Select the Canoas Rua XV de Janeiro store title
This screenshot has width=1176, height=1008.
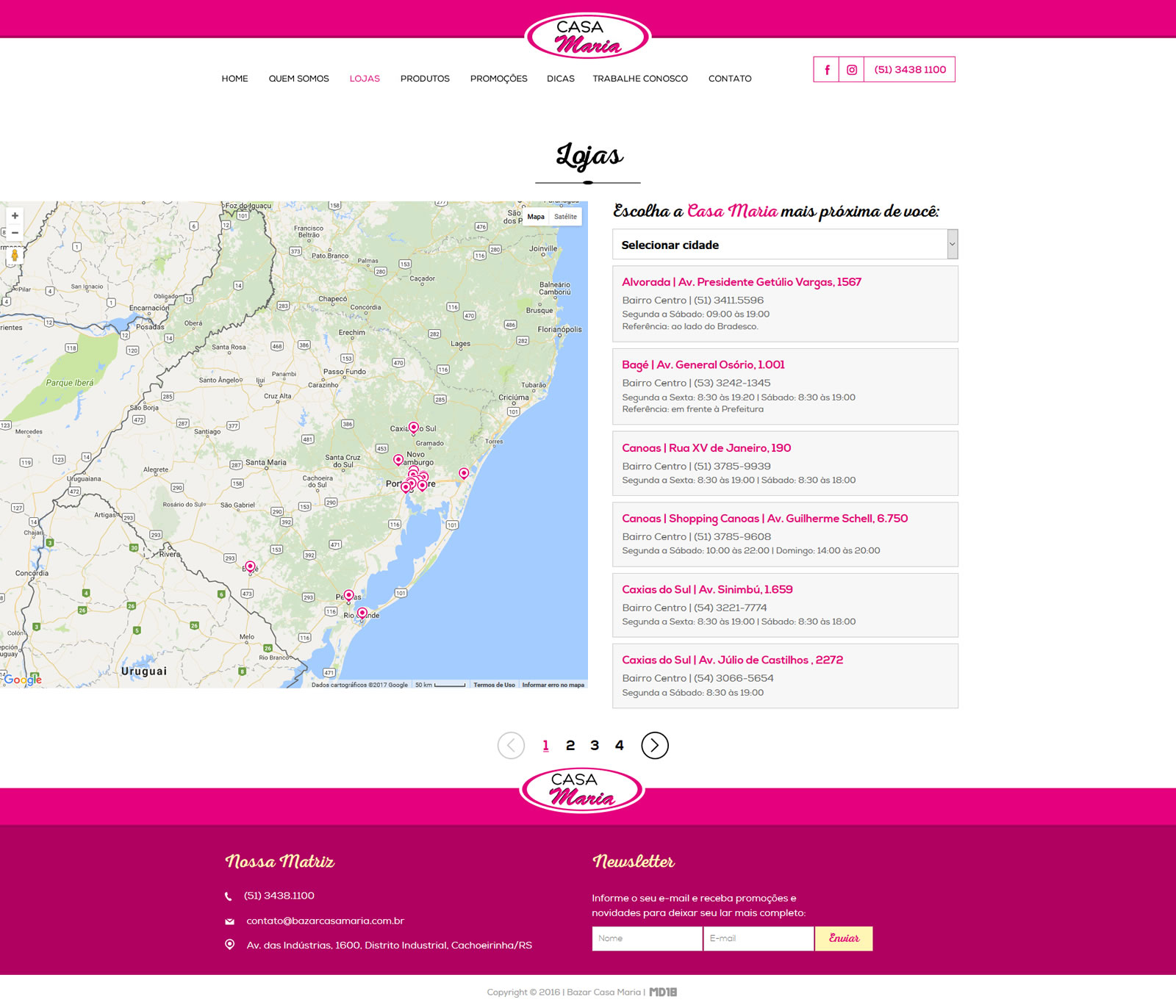[706, 448]
